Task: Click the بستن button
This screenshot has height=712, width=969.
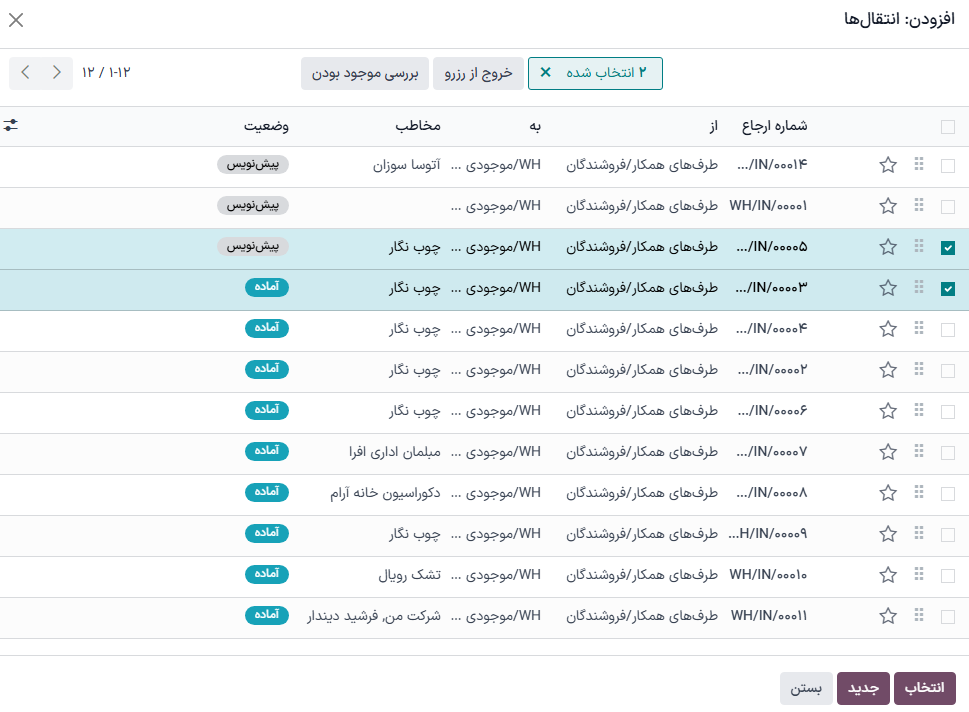Action: 806,688
